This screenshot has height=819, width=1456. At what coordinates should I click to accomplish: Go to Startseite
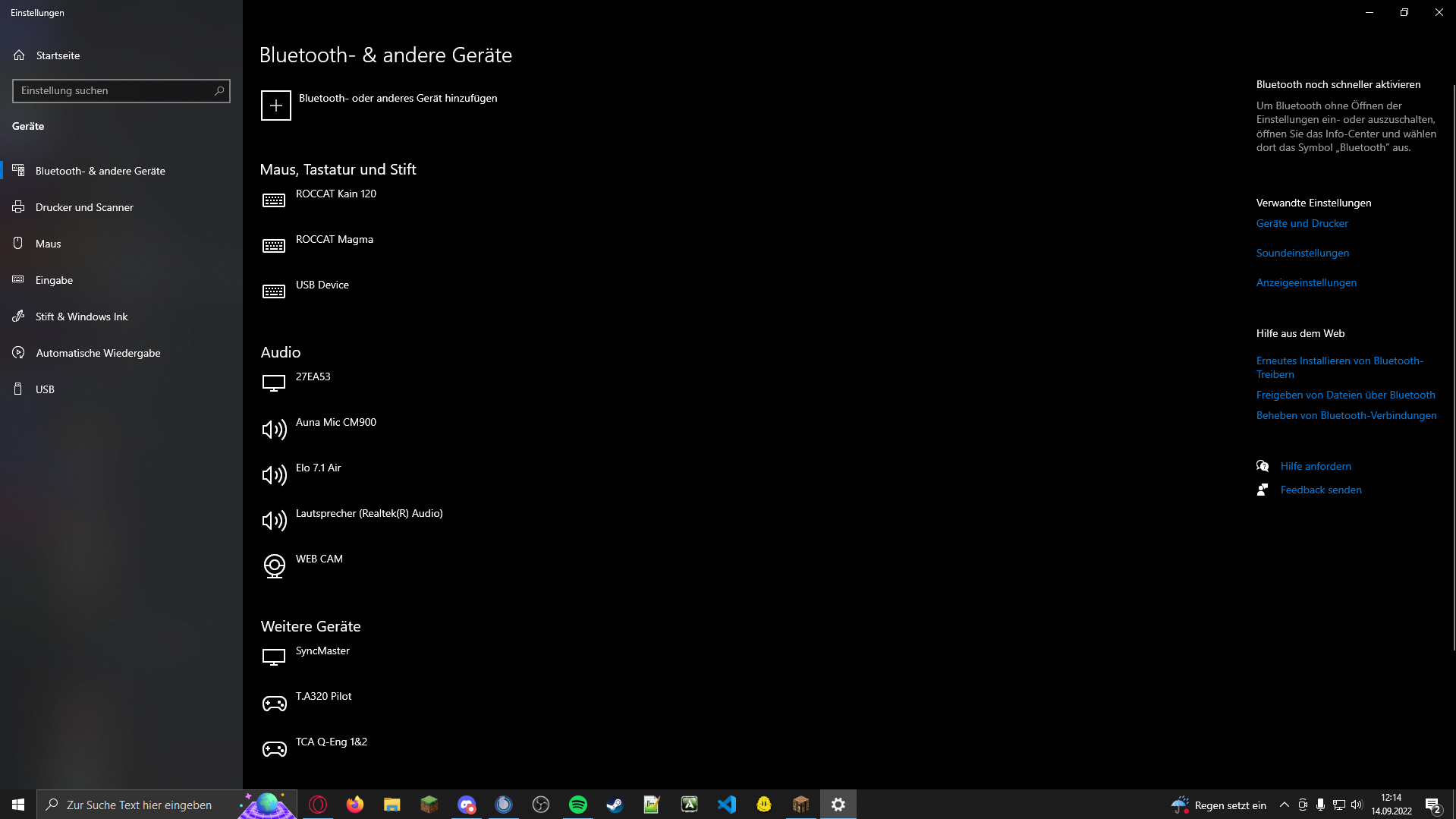coord(121,55)
